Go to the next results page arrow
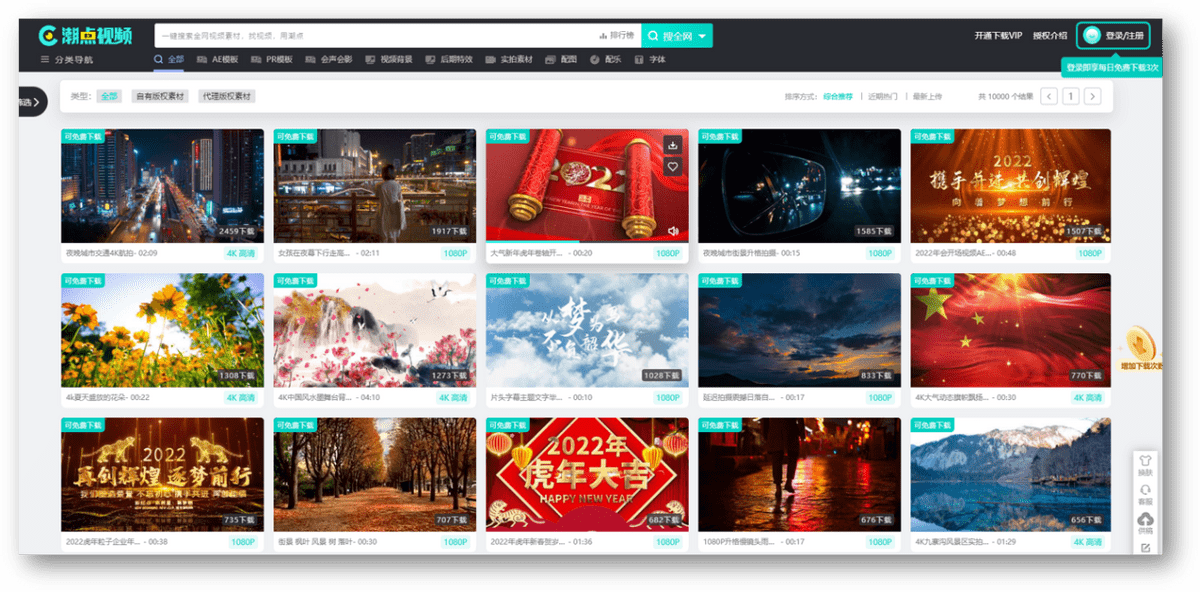The height and width of the screenshot is (592, 1200). pyautogui.click(x=1092, y=97)
